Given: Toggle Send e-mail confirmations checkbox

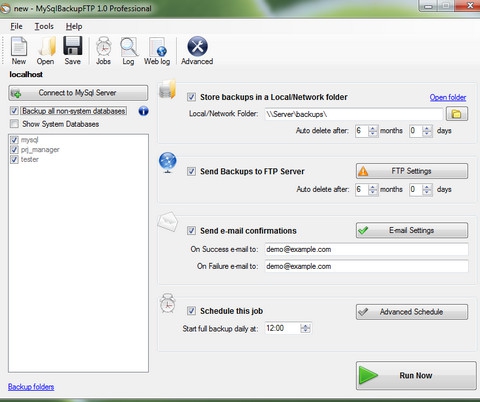Looking at the screenshot, I should click(x=191, y=231).
